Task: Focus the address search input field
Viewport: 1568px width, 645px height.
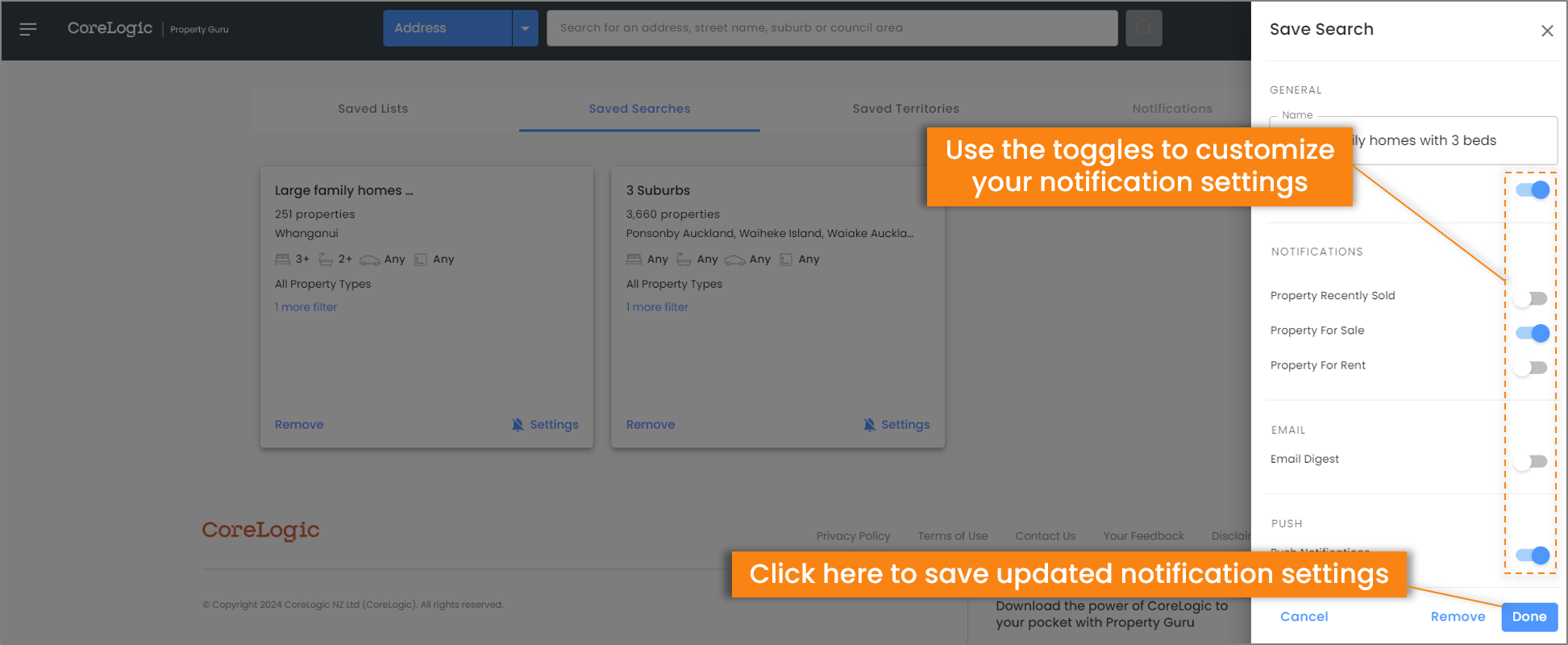Action: [832, 28]
